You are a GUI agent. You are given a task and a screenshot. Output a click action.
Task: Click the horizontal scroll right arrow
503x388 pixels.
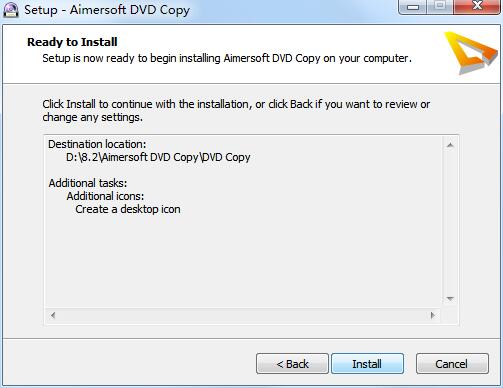433,315
